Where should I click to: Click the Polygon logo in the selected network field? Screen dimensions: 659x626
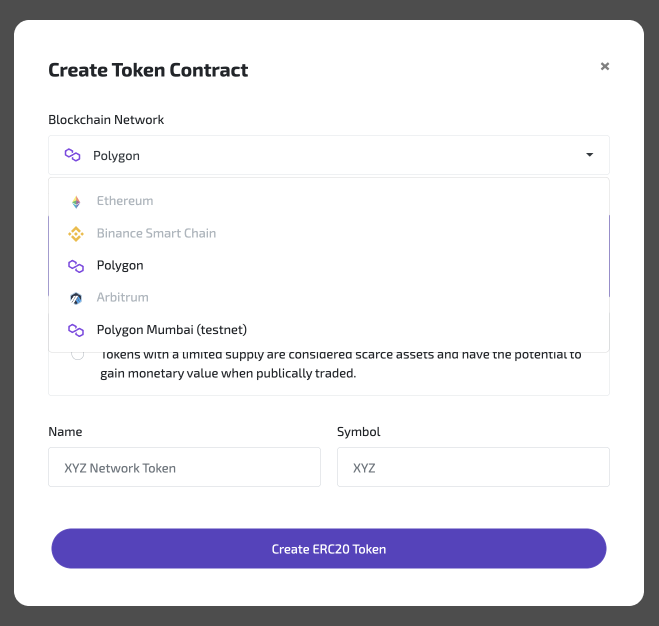[72, 156]
